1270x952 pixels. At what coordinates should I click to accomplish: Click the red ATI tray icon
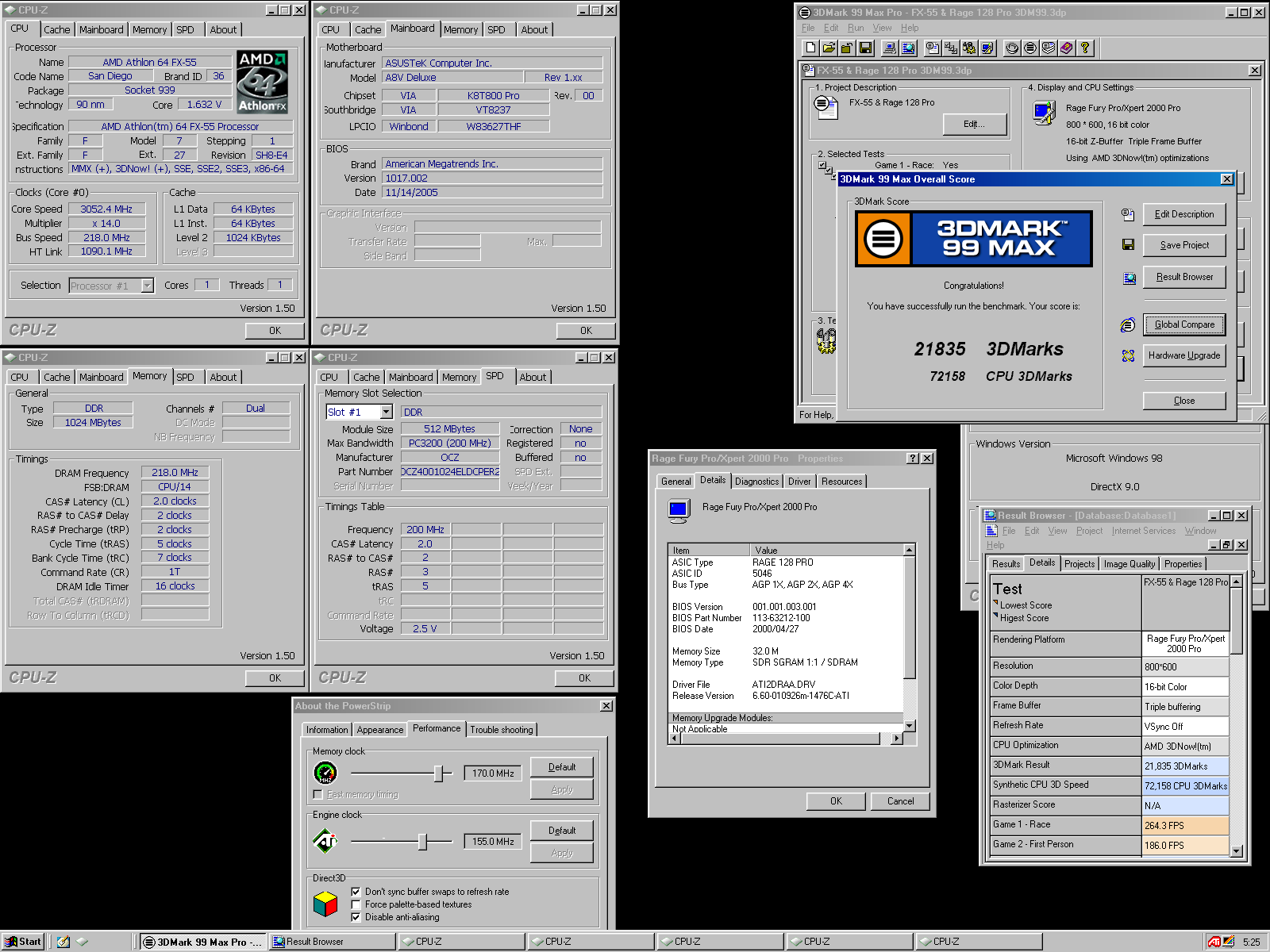coord(1214,942)
